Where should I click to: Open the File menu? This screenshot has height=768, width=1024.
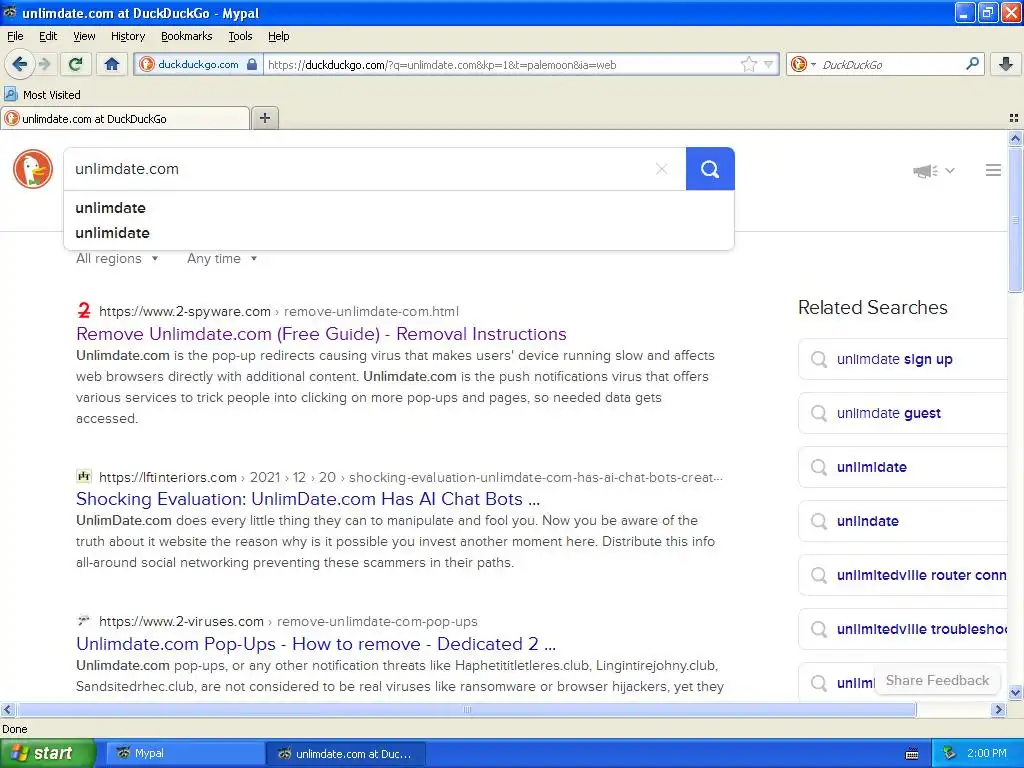[15, 36]
